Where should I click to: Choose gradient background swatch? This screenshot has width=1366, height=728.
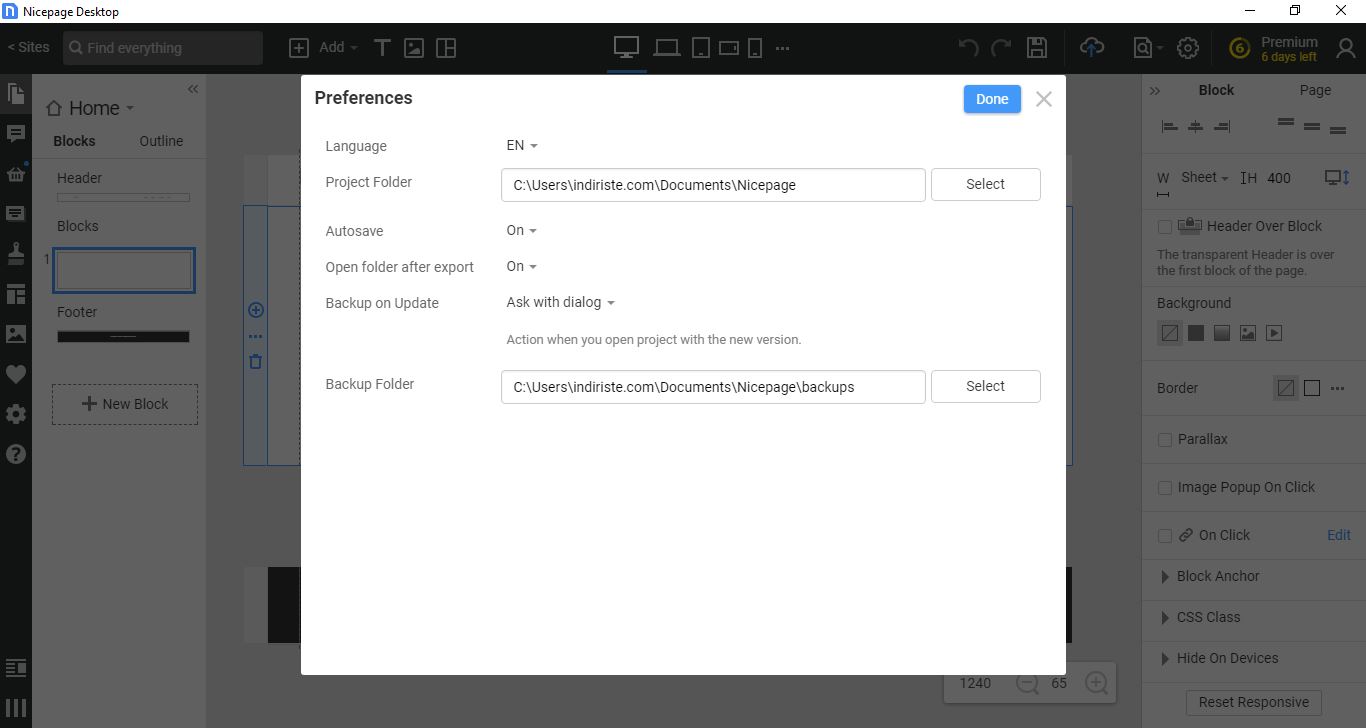(1222, 333)
